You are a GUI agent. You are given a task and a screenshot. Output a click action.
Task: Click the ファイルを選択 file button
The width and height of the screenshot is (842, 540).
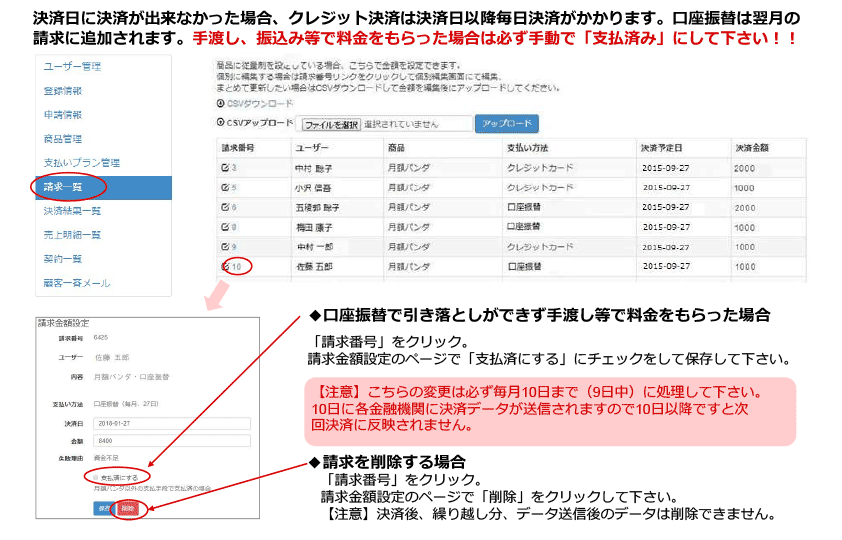[331, 125]
